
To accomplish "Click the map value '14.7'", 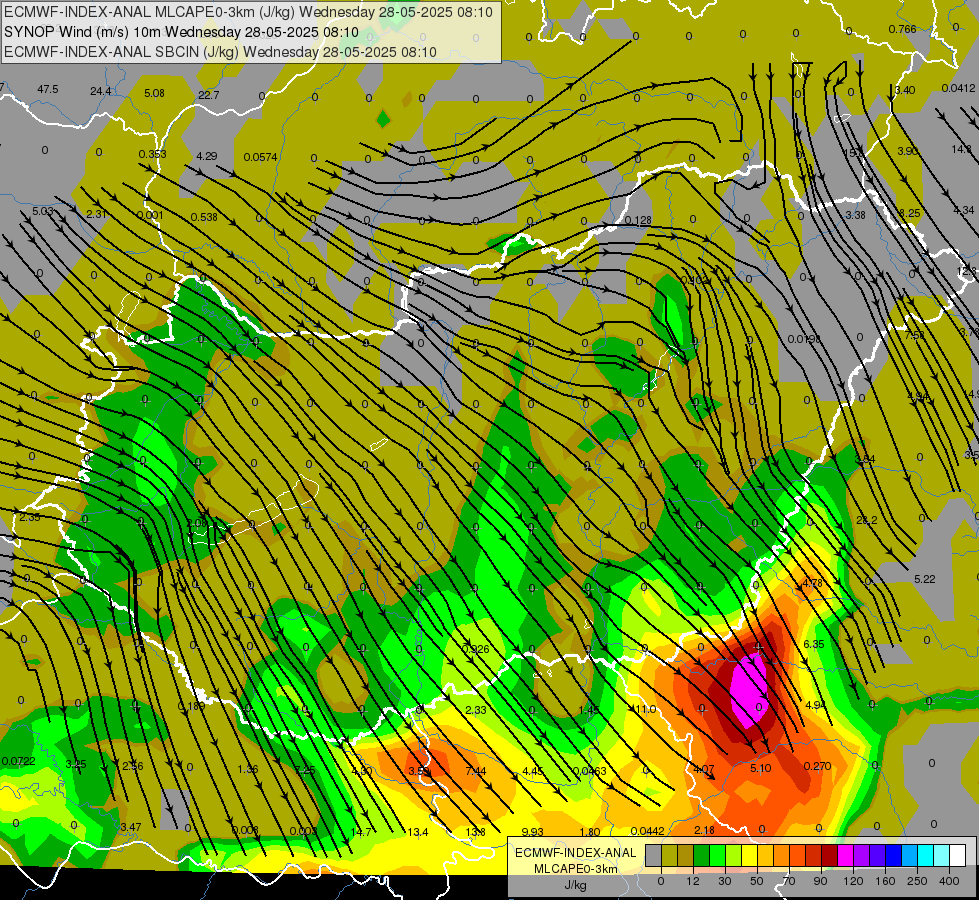I will tap(361, 832).
